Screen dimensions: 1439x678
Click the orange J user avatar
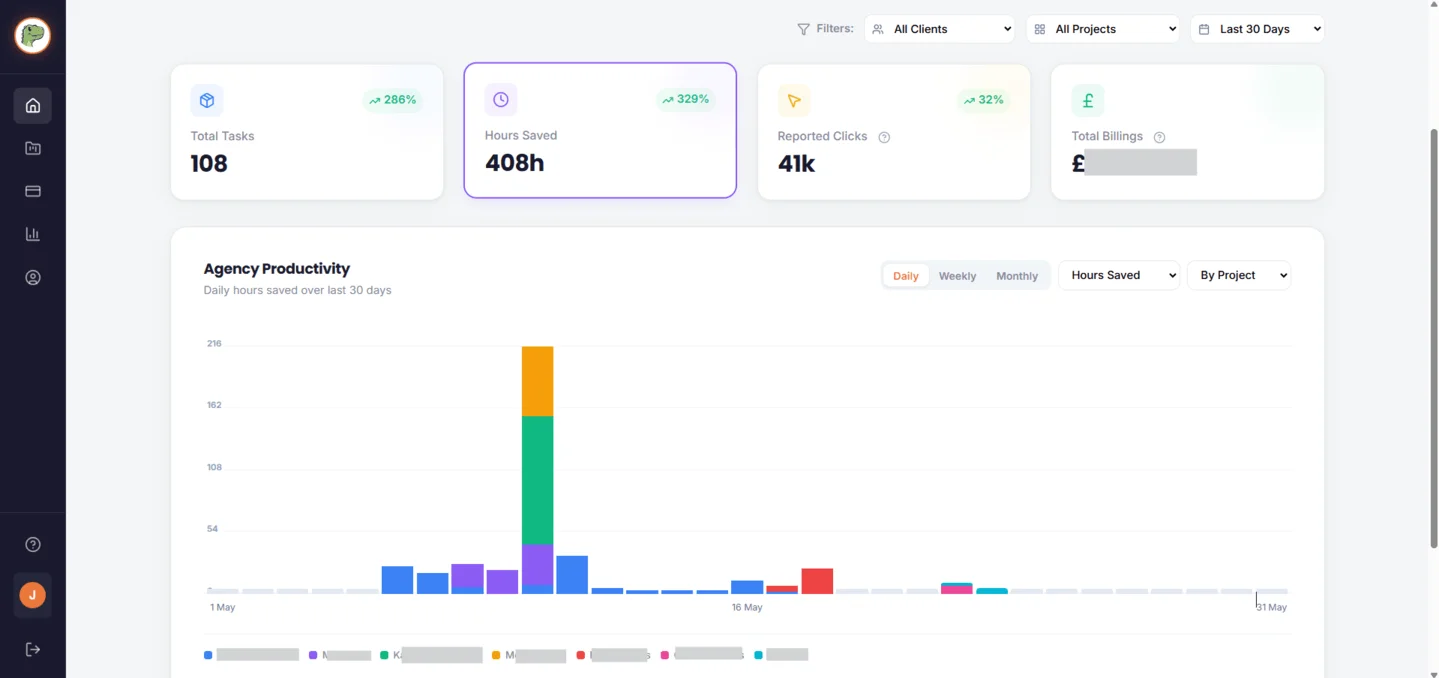[33, 595]
